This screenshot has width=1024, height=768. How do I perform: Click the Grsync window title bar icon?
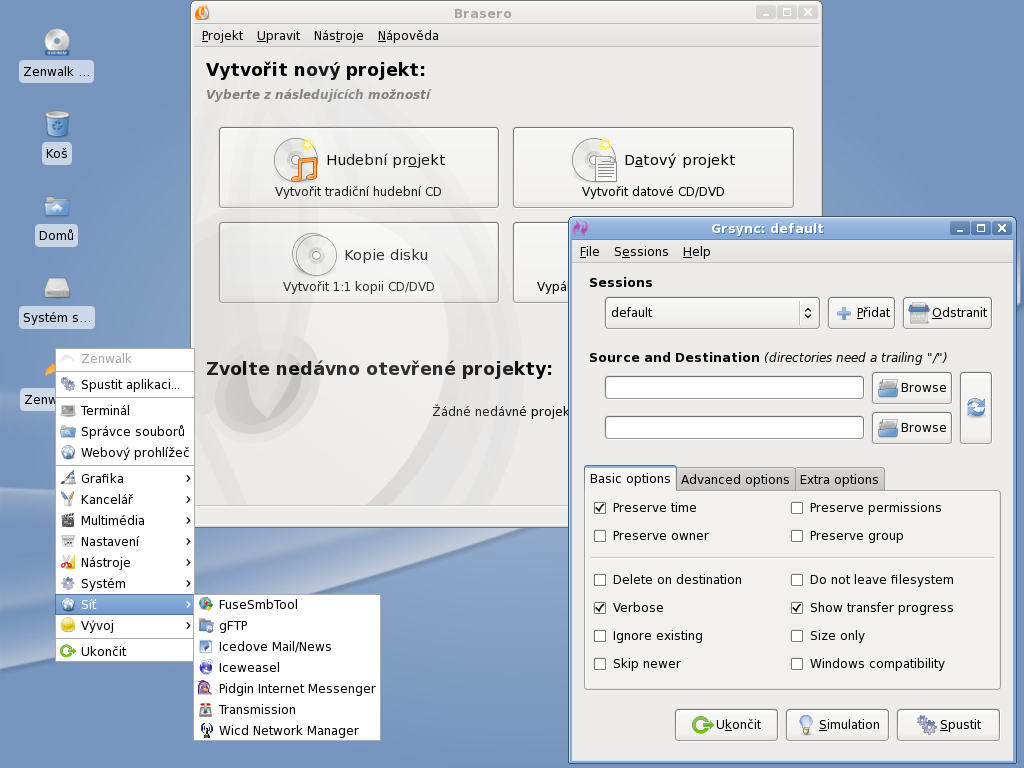pyautogui.click(x=580, y=228)
